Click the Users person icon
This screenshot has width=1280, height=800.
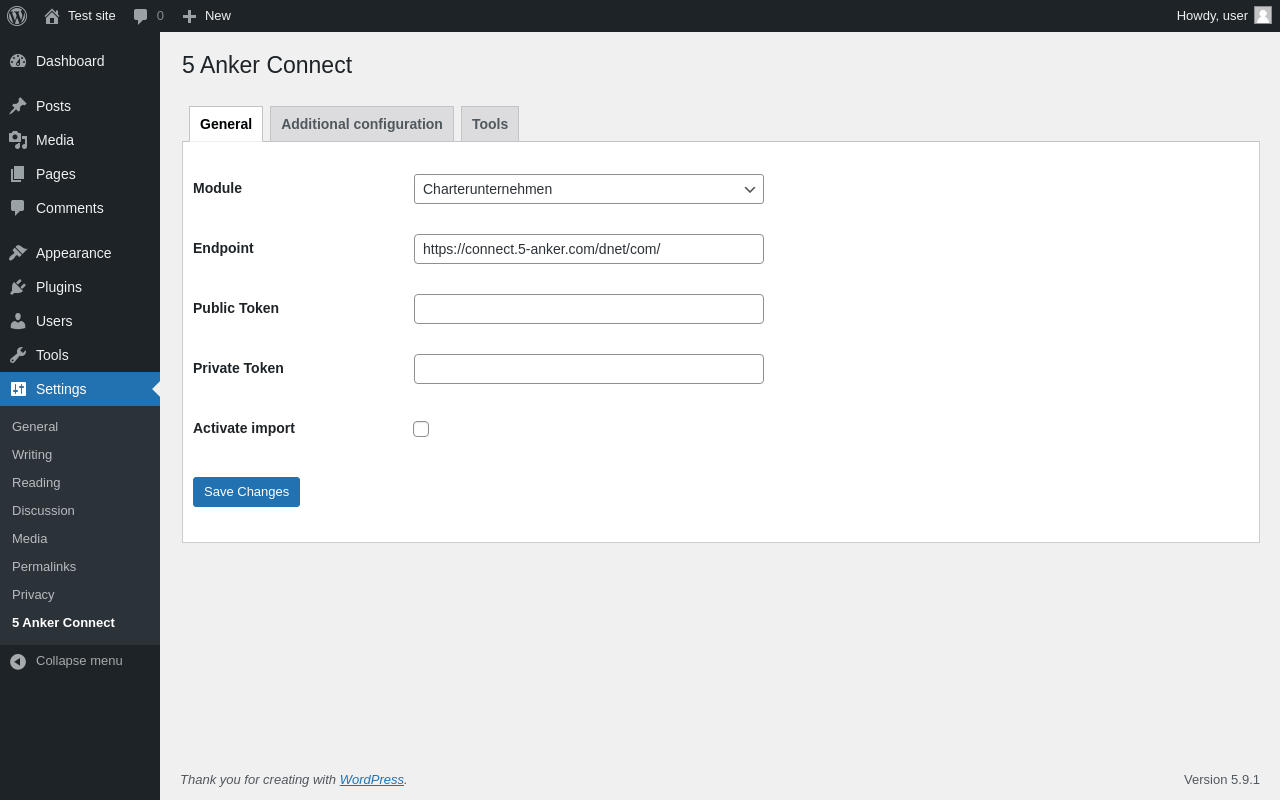18,321
